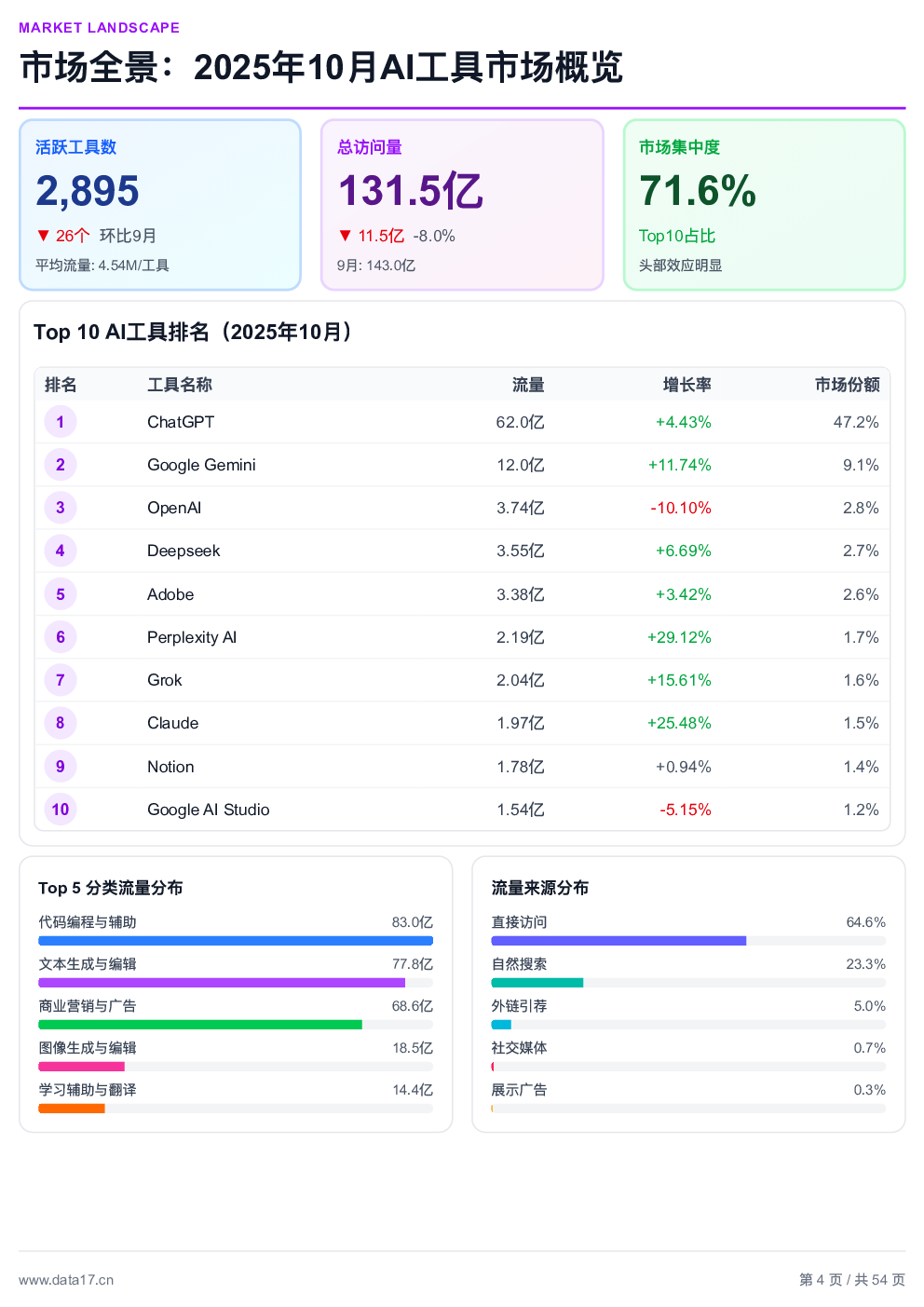Click the 市场份额 column header
This screenshot has width=924, height=1307.
(x=847, y=385)
